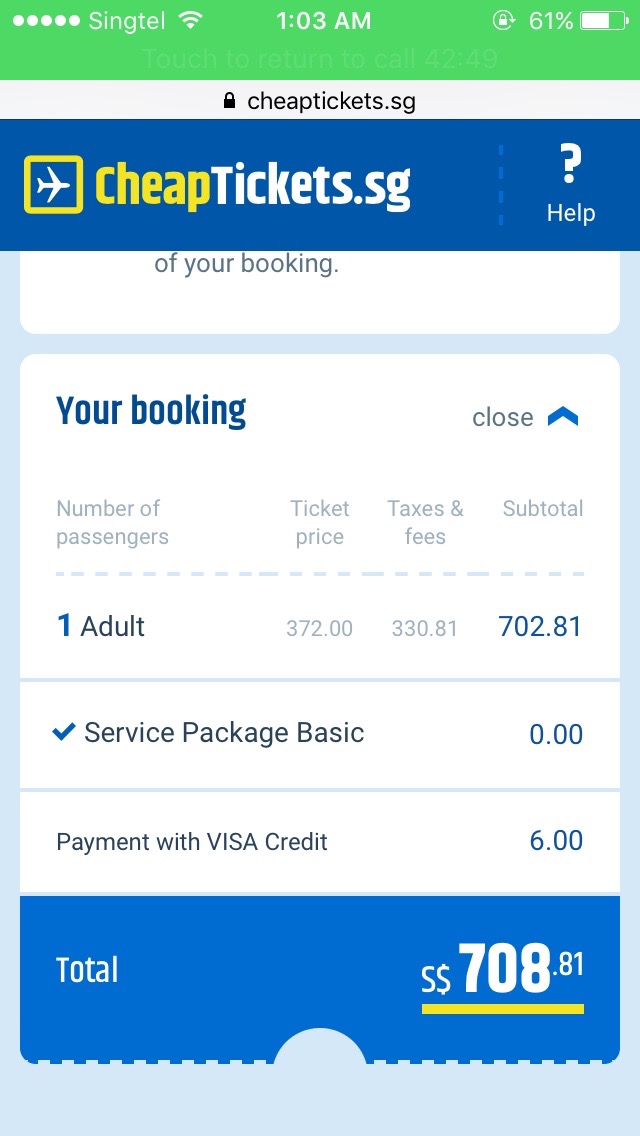Toggle the Service Package Basic checkmark
Screen dimensions: 640x1136
click(x=64, y=732)
